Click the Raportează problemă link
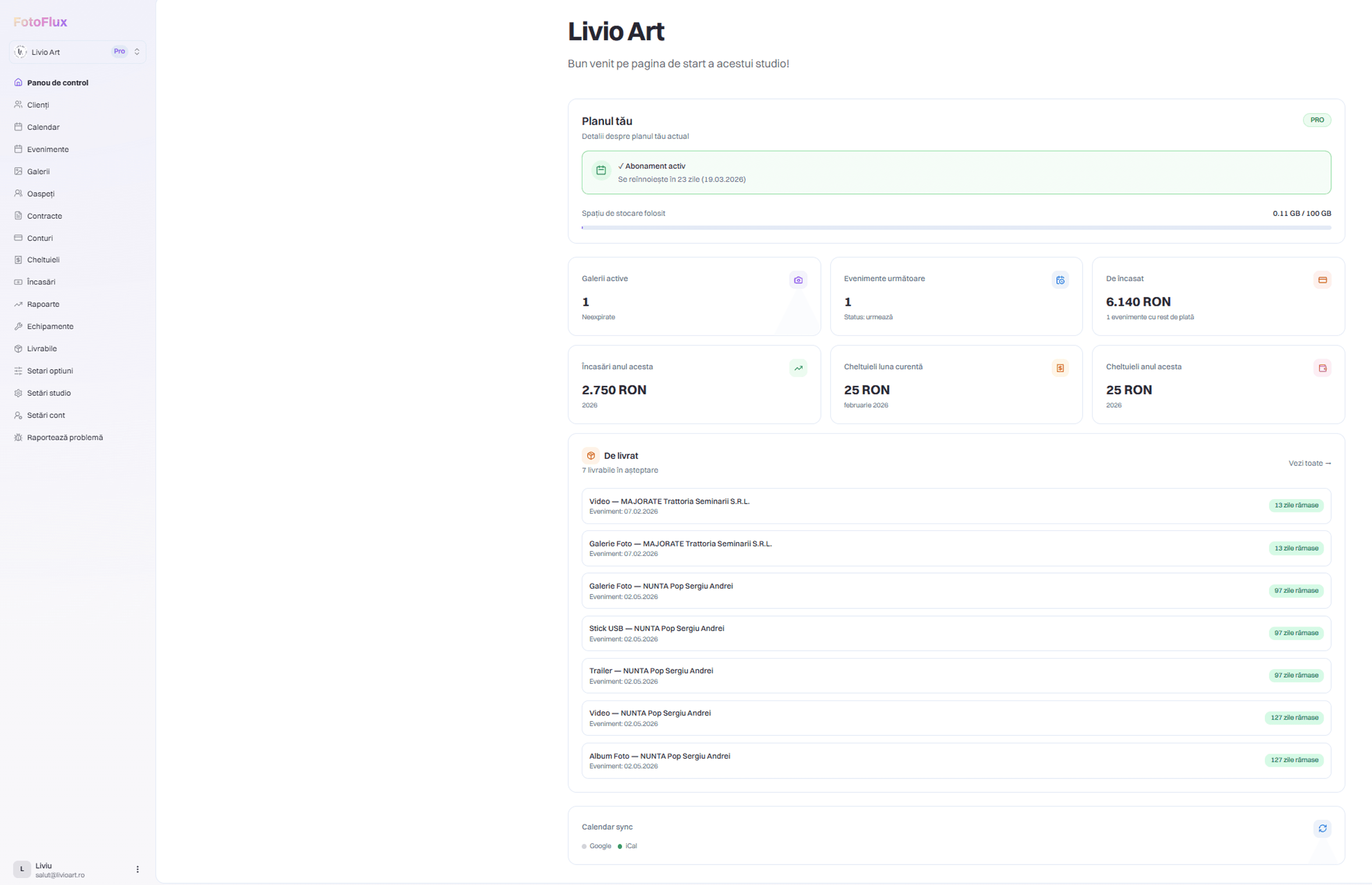 click(x=65, y=437)
